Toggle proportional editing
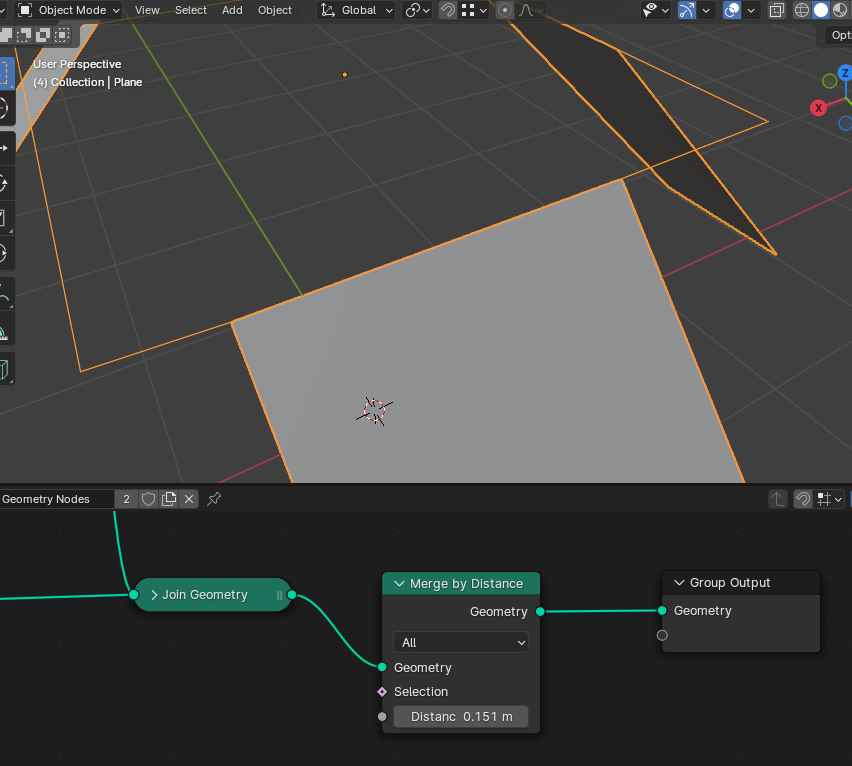This screenshot has height=766, width=852. pyautogui.click(x=505, y=10)
